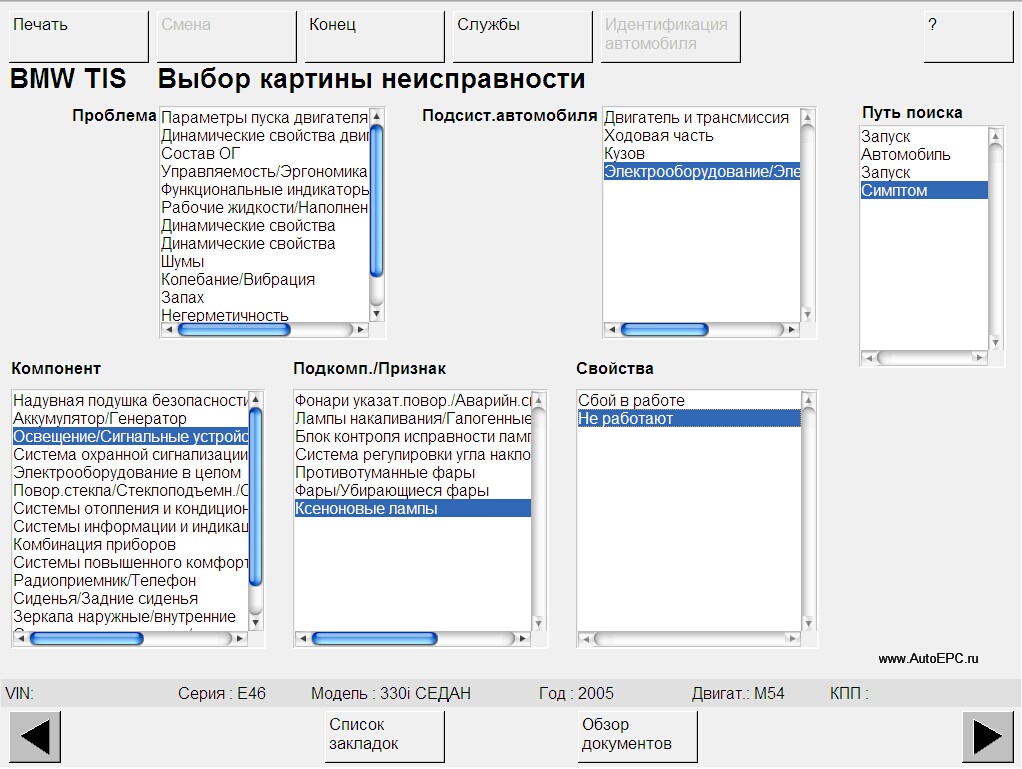Click Компонент vertical scrollbar thumb
1022x769 pixels.
(256, 497)
